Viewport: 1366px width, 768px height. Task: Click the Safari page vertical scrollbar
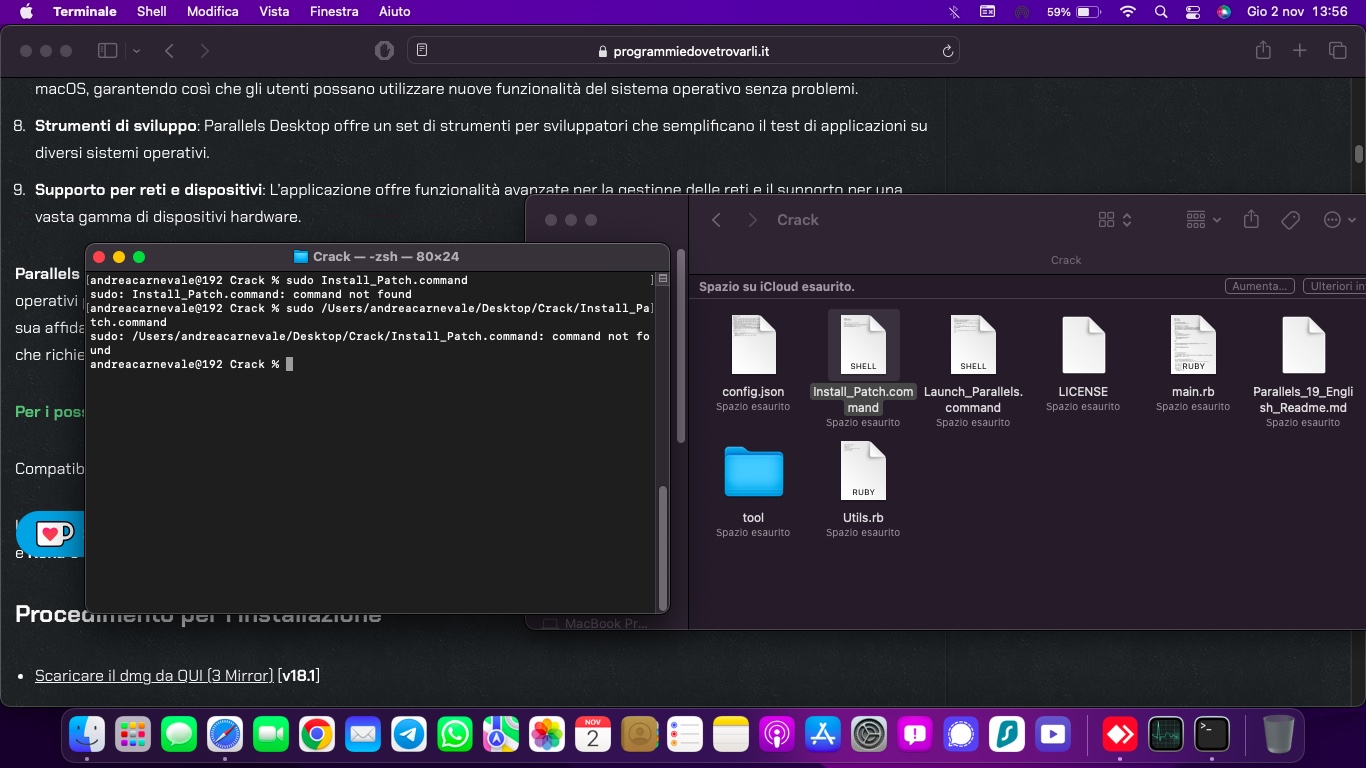pyautogui.click(x=1359, y=154)
